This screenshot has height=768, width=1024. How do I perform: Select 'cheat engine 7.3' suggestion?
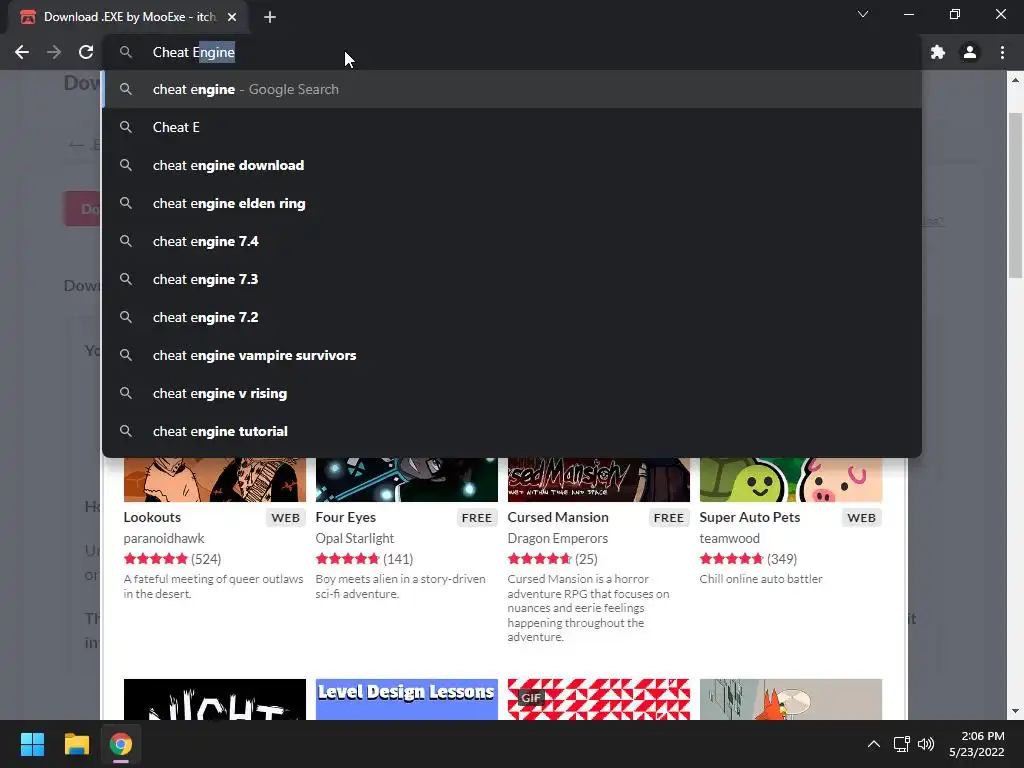(512, 279)
